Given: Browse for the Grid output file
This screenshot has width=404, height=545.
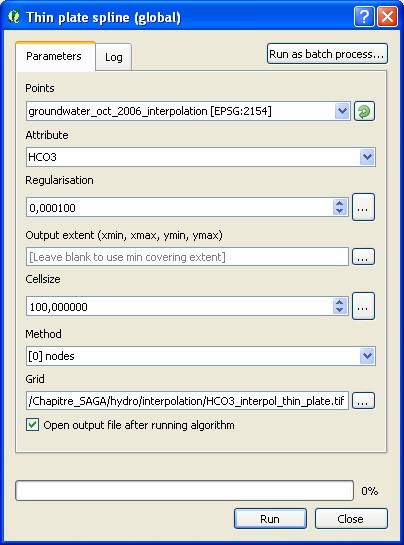Looking at the screenshot, I should pyautogui.click(x=363, y=401).
